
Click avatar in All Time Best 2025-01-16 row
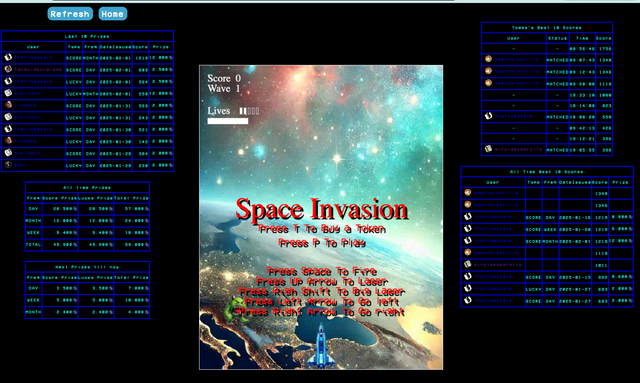[468, 217]
